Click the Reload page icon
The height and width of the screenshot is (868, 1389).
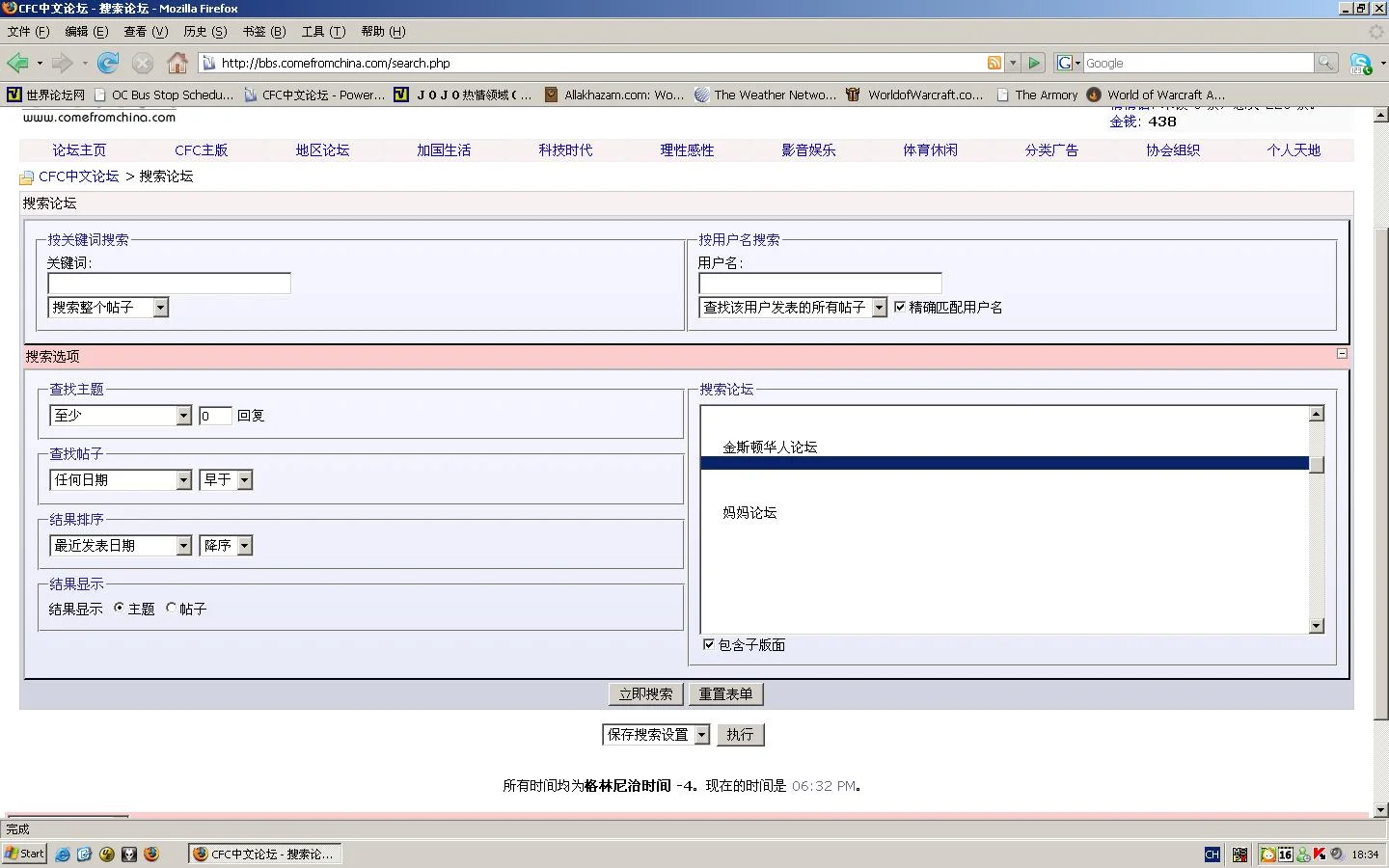108,64
